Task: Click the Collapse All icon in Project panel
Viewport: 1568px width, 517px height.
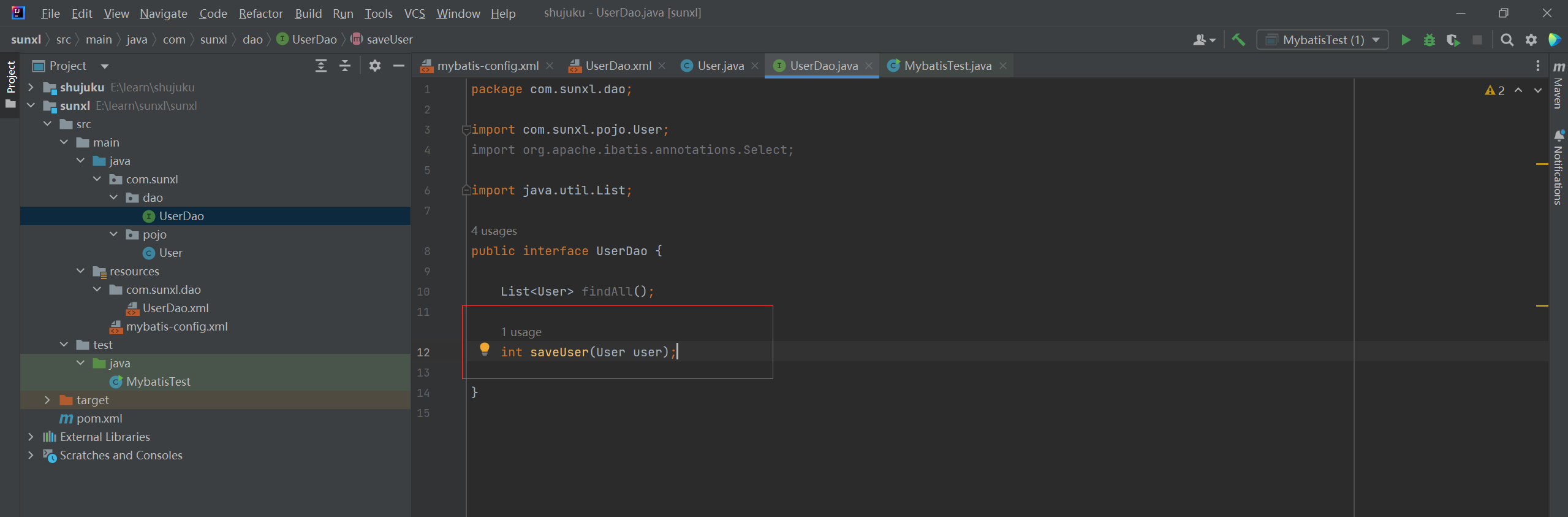Action: pyautogui.click(x=344, y=66)
